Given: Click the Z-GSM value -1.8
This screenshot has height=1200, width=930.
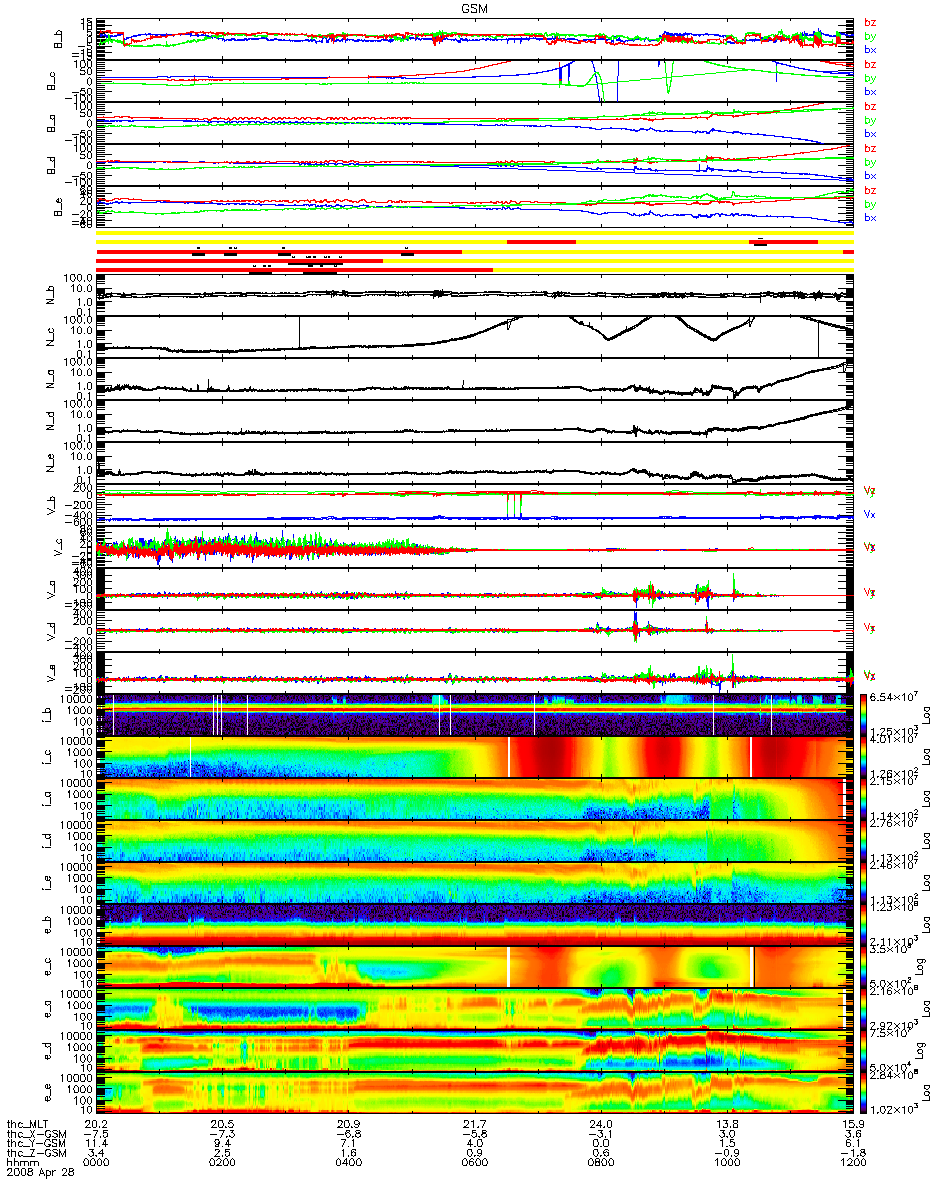Looking at the screenshot, I should click(852, 1155).
